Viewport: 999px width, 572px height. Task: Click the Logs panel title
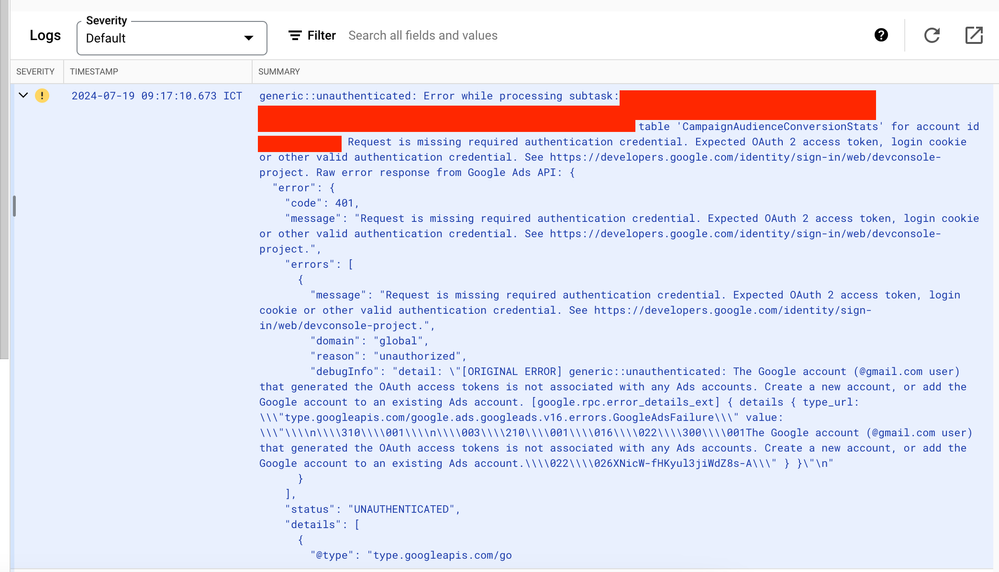[x=45, y=36]
